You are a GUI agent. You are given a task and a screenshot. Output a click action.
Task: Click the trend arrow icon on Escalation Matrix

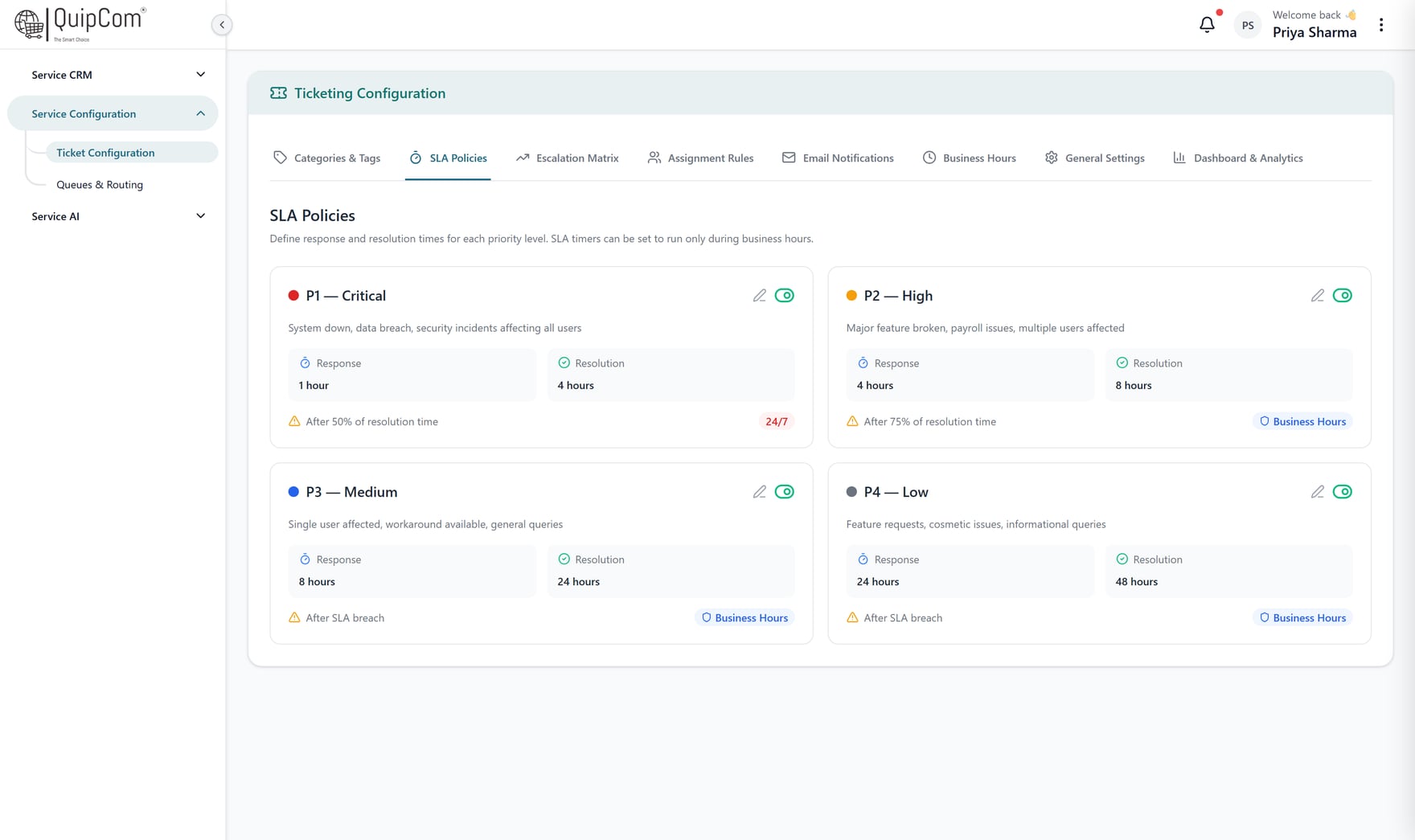tap(523, 158)
